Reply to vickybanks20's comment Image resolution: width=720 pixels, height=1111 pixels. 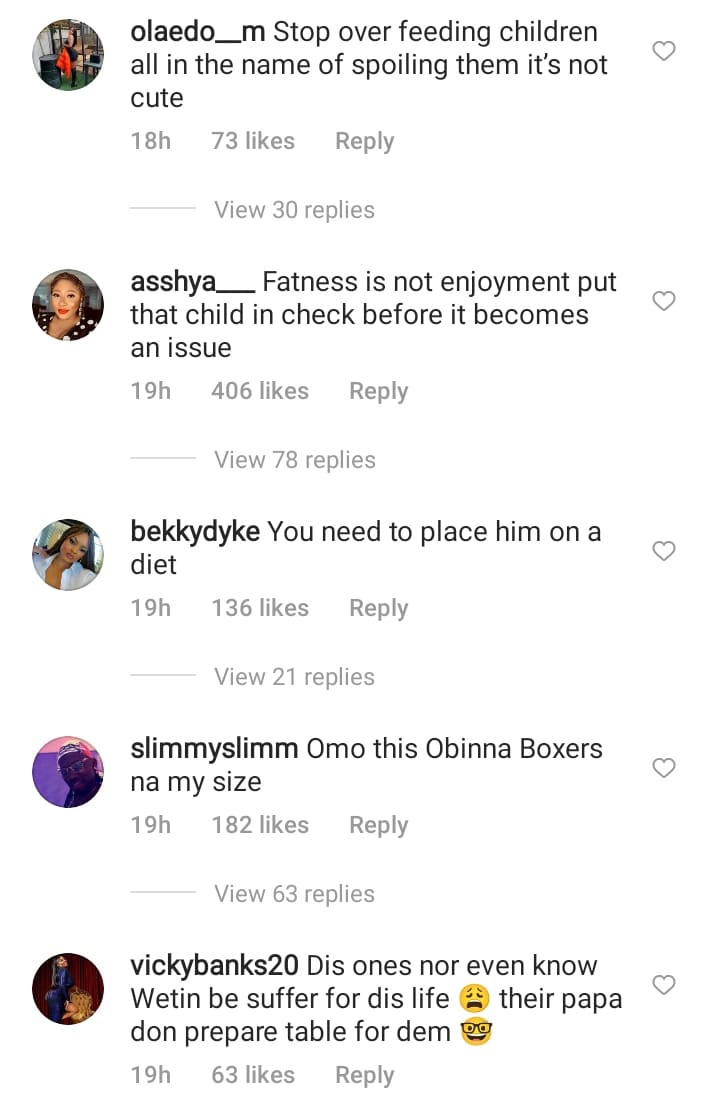364,1076
